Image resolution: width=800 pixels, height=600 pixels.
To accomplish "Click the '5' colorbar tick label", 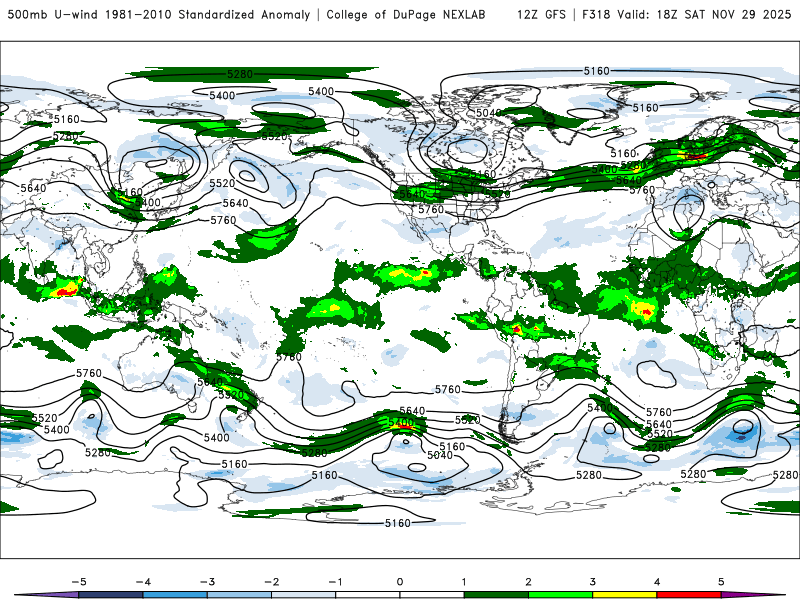I will pos(721,582).
